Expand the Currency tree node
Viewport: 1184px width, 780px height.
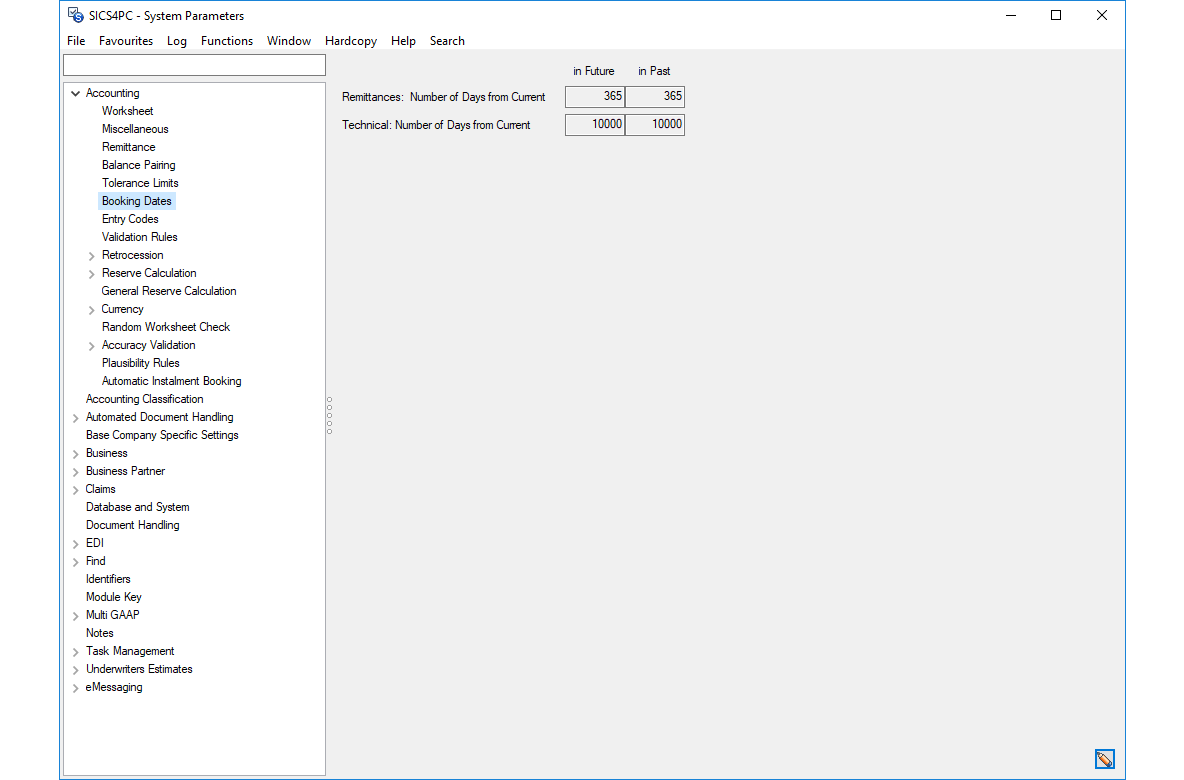click(x=91, y=309)
